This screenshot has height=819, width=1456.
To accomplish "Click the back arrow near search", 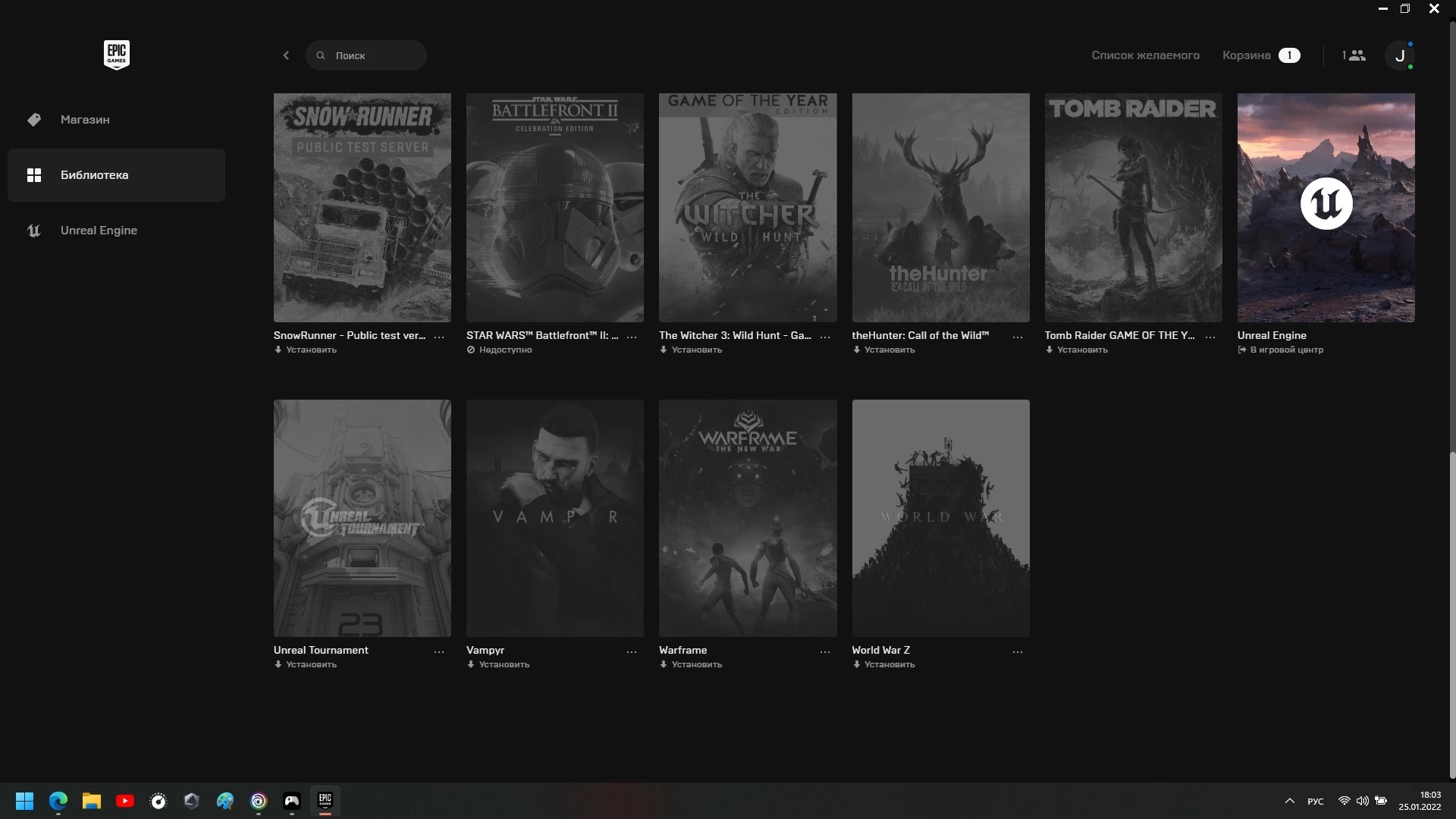I will 286,55.
